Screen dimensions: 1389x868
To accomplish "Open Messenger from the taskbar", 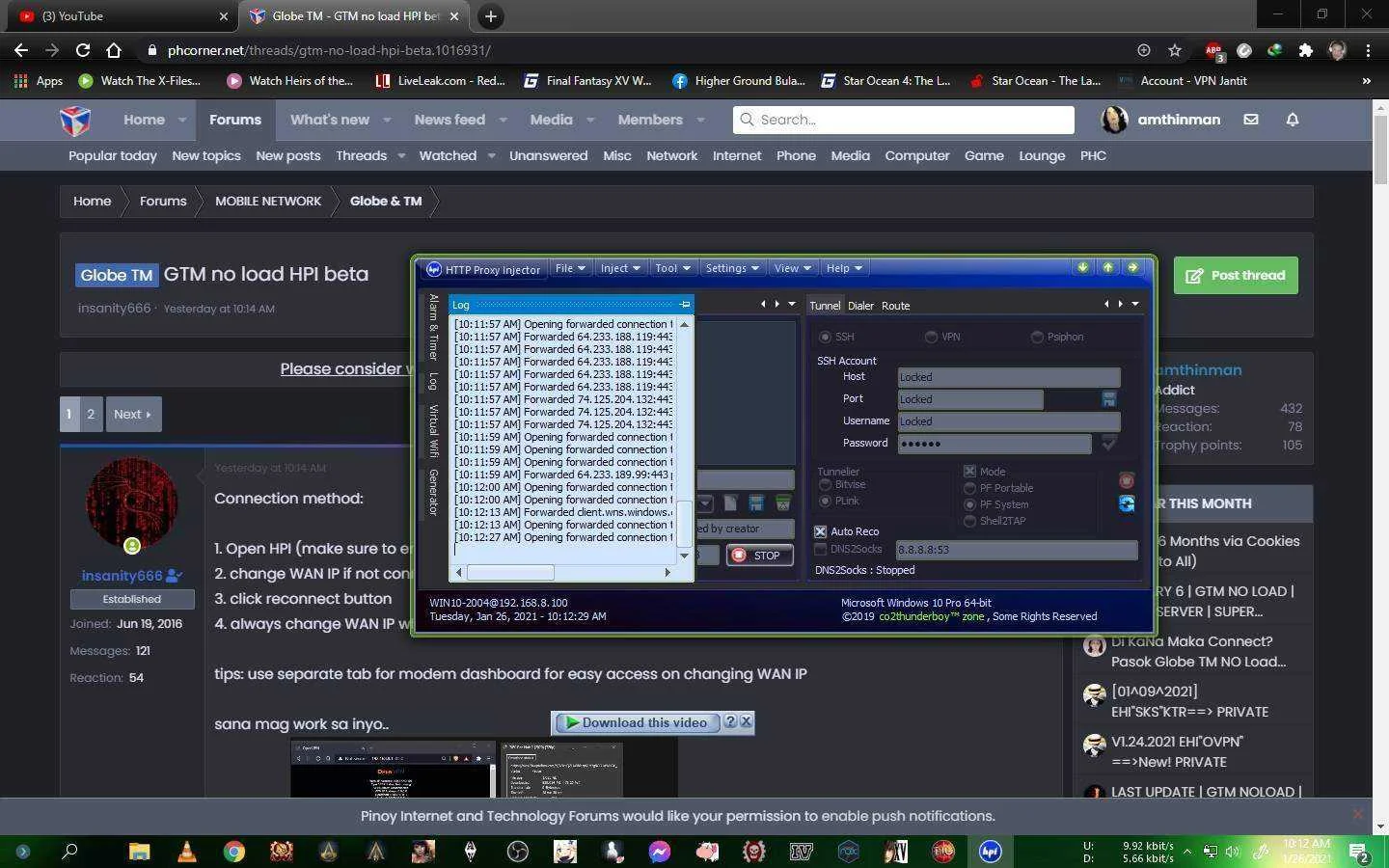I will [660, 851].
